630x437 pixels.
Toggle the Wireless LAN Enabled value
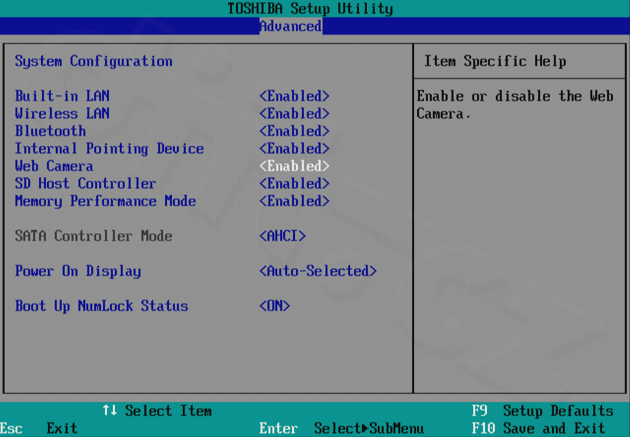click(294, 114)
